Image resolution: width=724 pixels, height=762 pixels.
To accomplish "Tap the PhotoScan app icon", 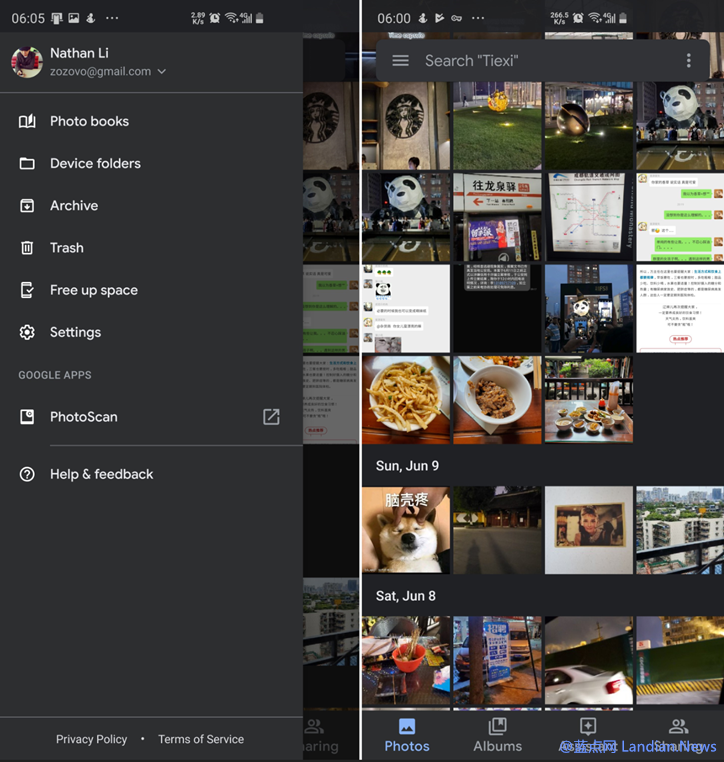I will pyautogui.click(x=27, y=417).
